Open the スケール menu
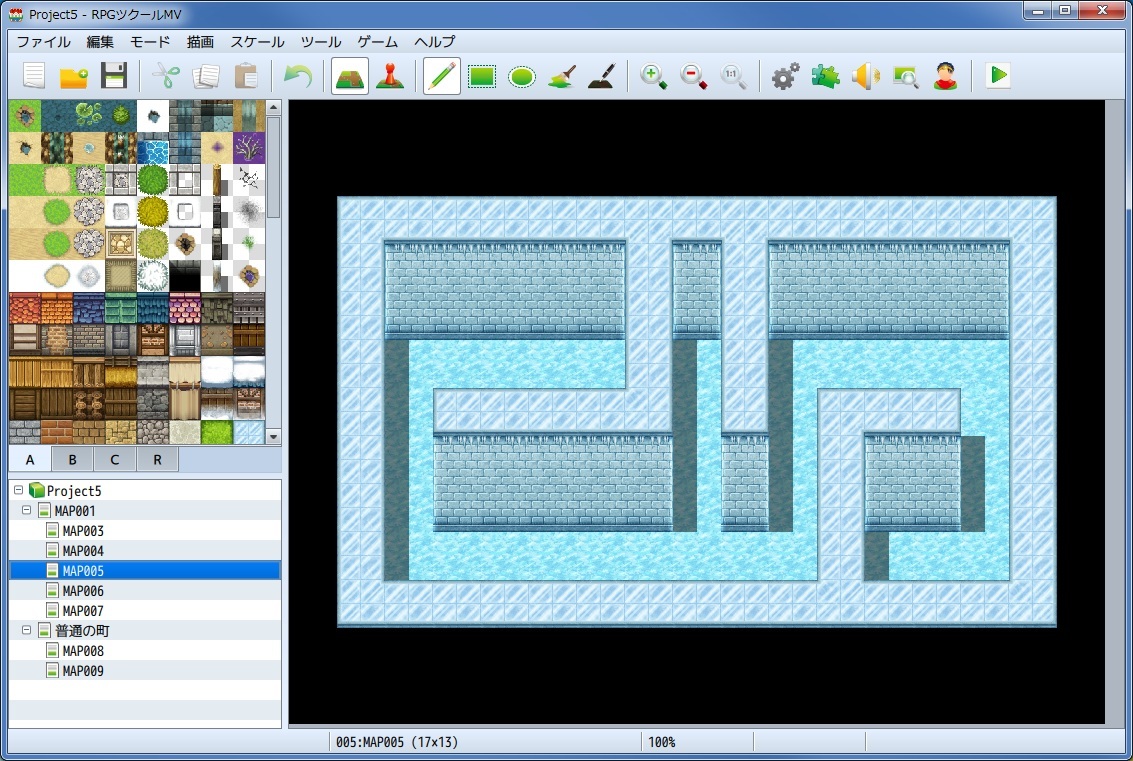 [257, 42]
